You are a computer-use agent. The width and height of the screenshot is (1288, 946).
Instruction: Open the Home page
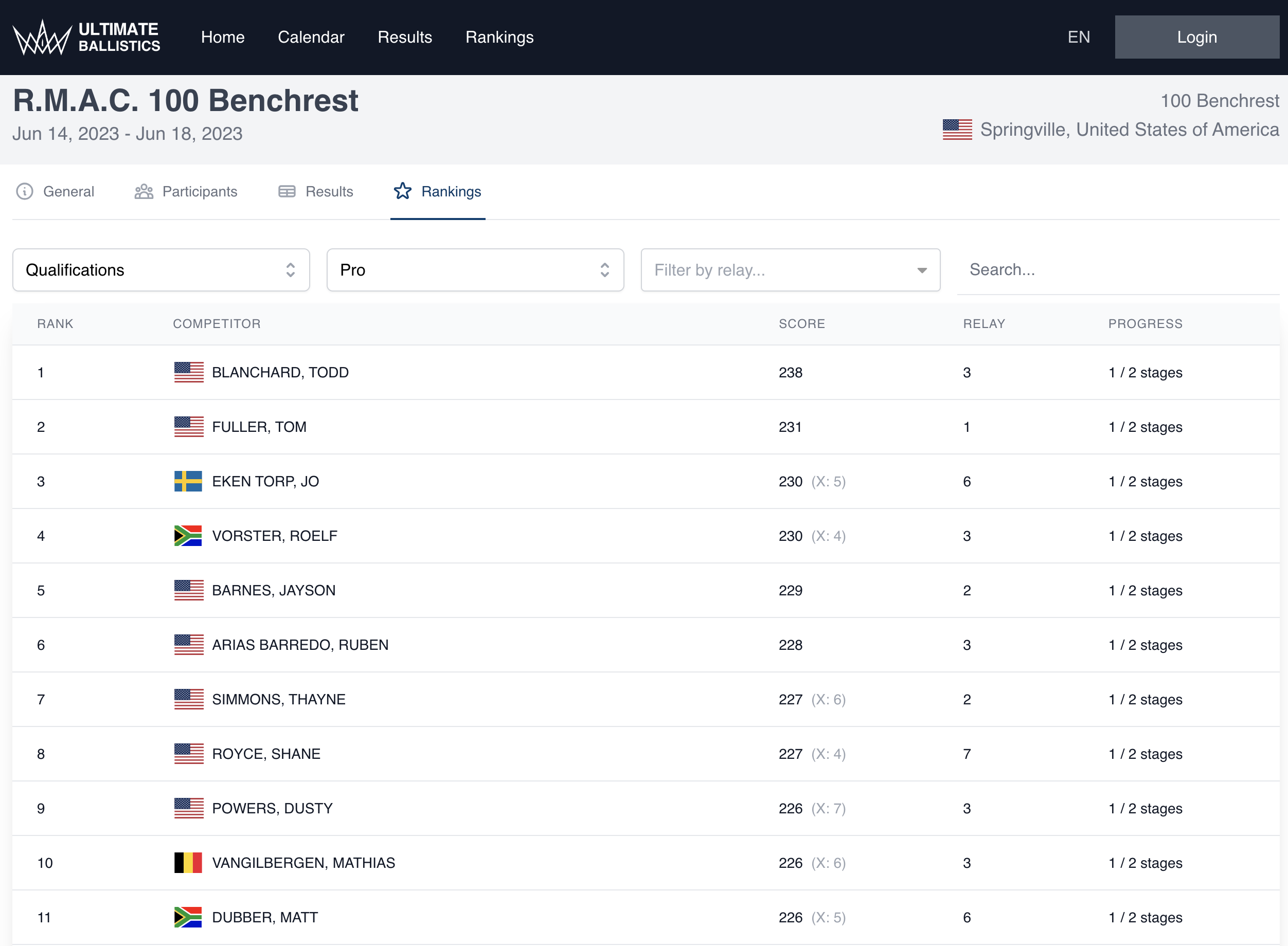pos(222,37)
